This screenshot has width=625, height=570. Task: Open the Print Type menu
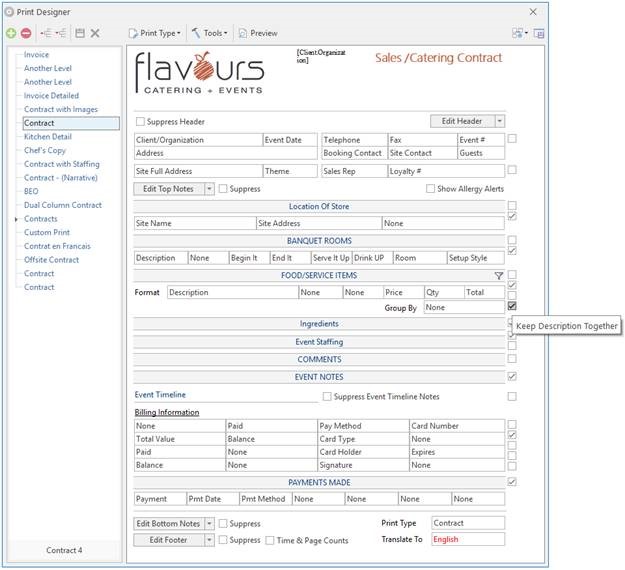click(x=155, y=33)
